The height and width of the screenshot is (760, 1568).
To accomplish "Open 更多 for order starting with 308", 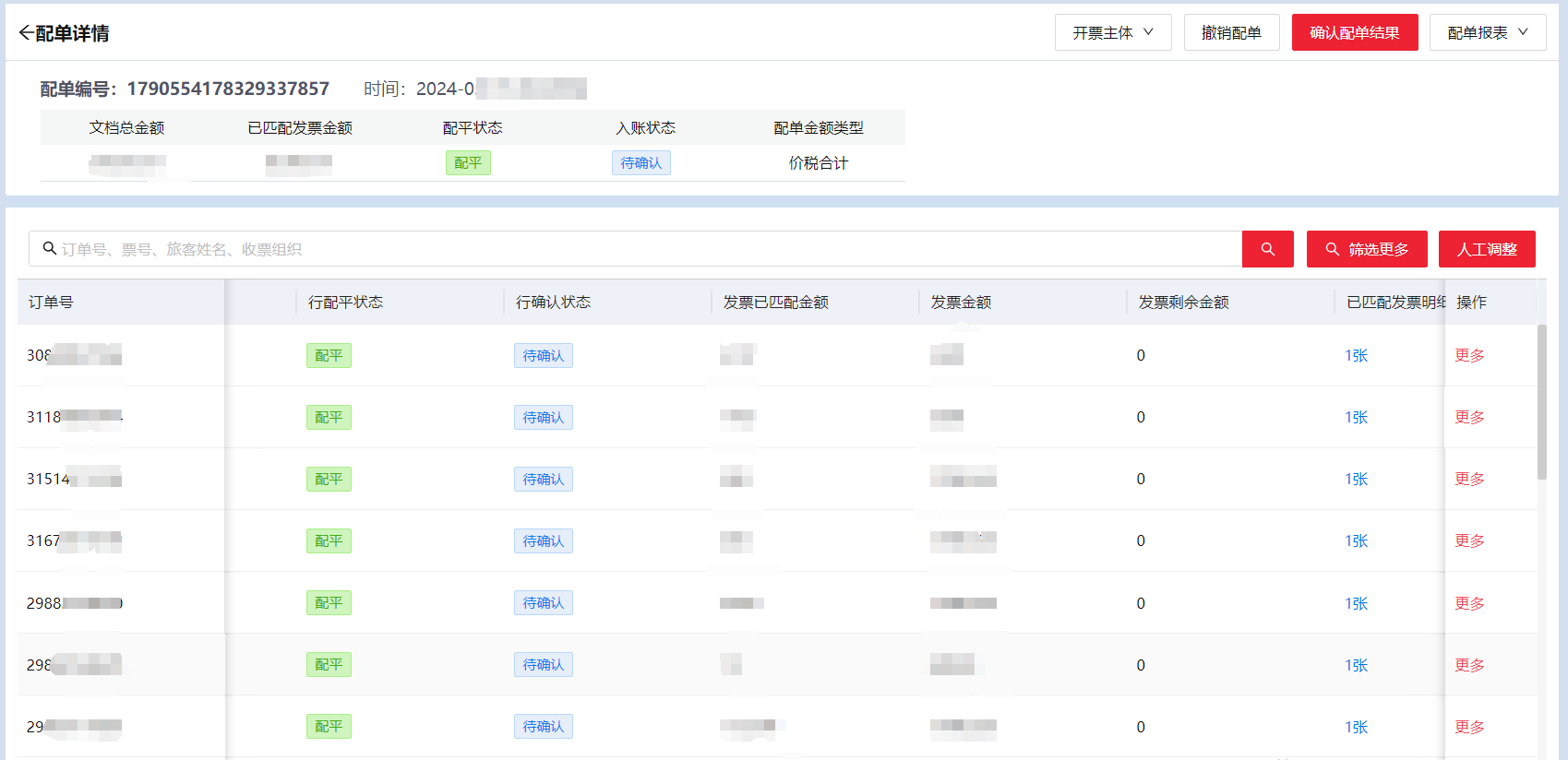I will click(x=1469, y=355).
